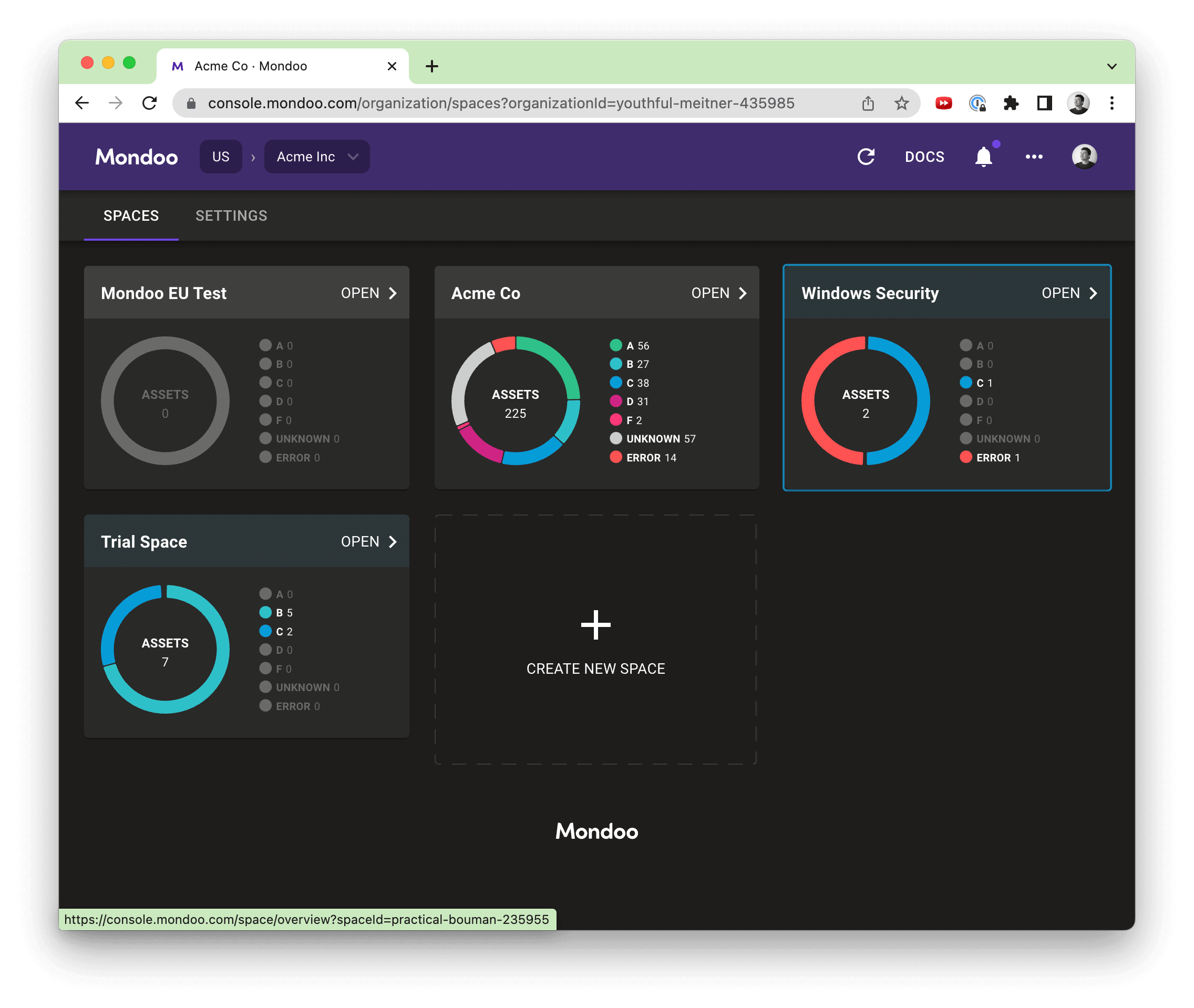Screen dimensions: 1194x1008
Task: Open the notifications bell icon
Action: [983, 157]
